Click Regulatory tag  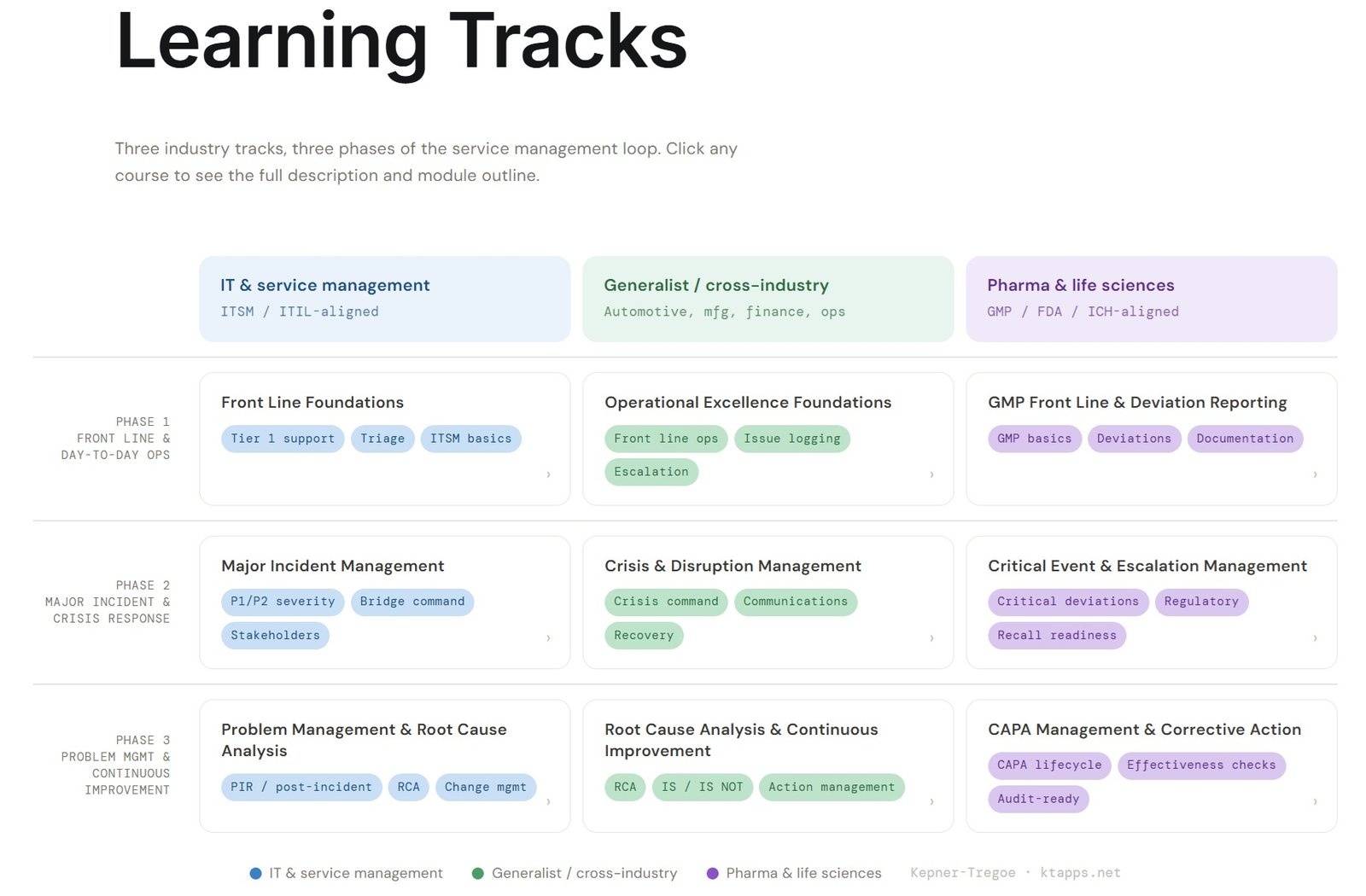tap(1201, 602)
